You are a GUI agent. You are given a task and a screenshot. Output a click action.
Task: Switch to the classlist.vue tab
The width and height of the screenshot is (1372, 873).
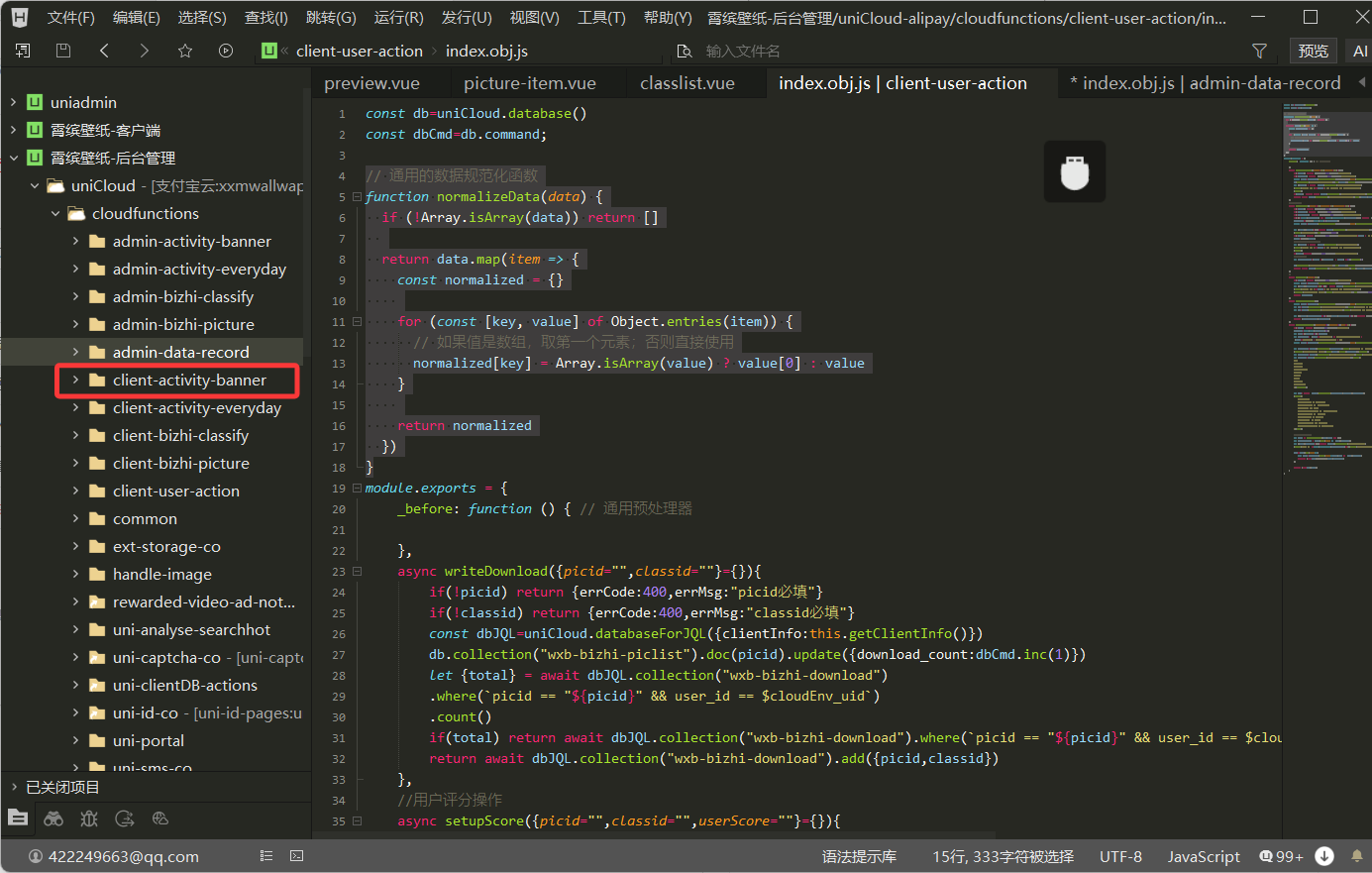[x=686, y=83]
